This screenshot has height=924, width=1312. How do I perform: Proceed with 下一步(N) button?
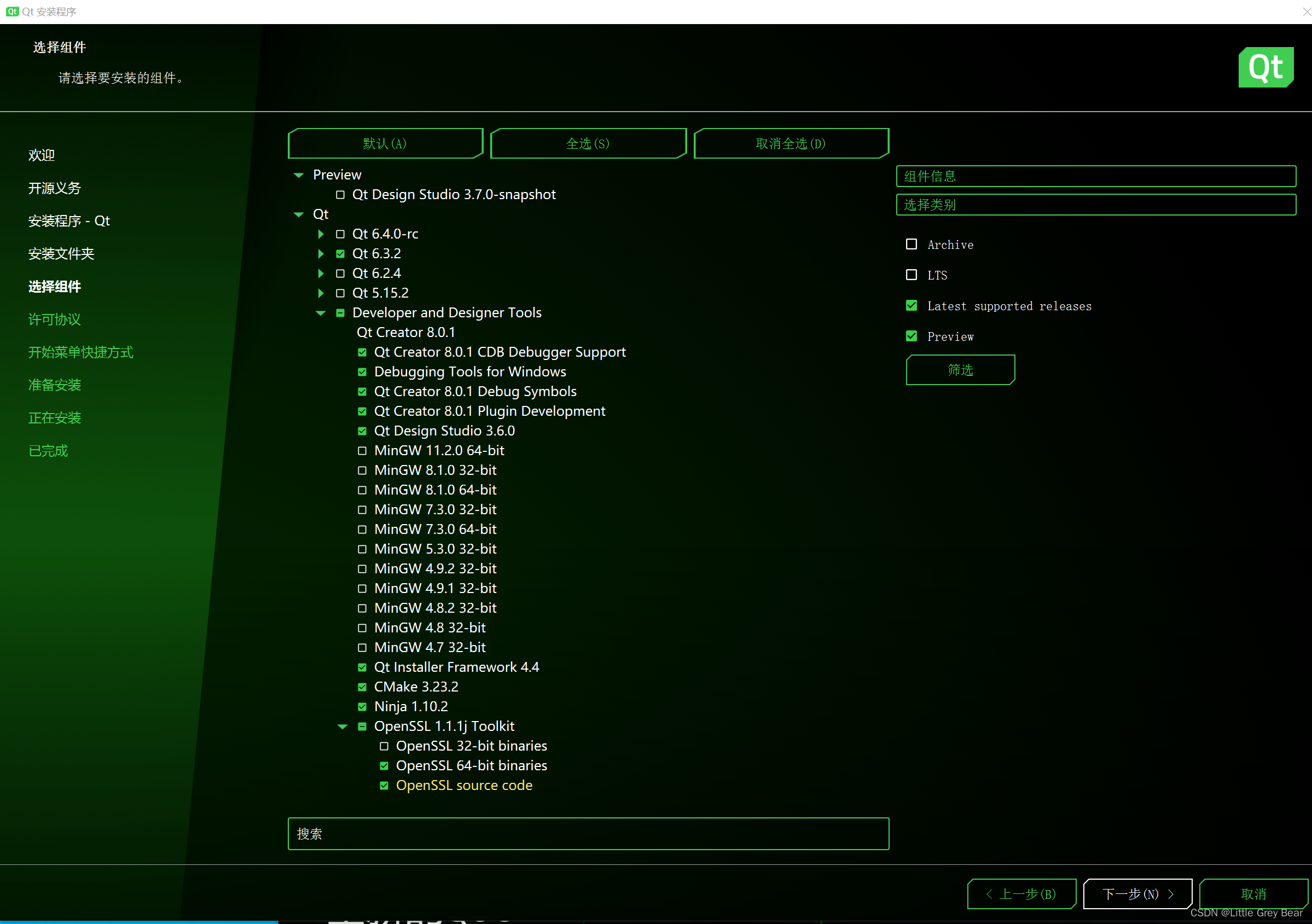[1137, 894]
